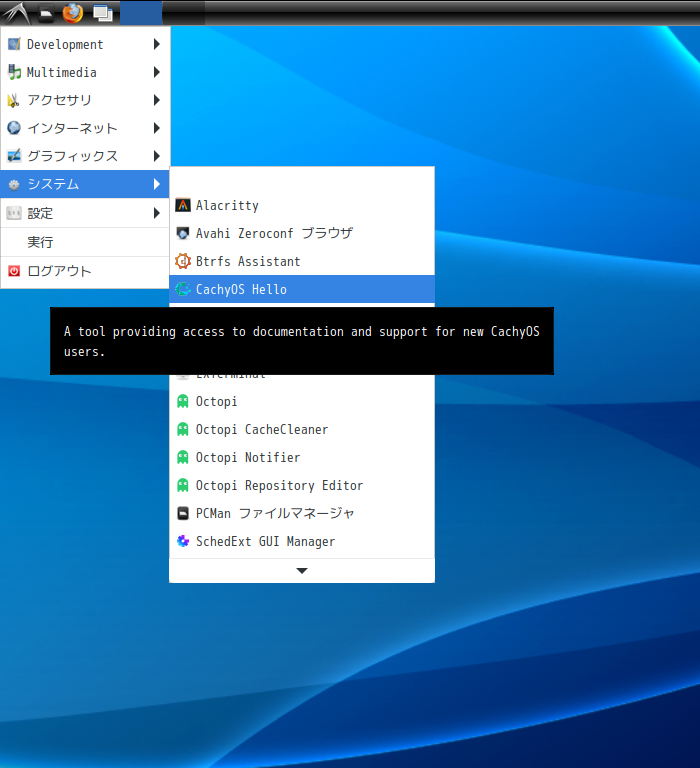Click the blue taskbar window button
This screenshot has width=700, height=768.
pos(141,13)
